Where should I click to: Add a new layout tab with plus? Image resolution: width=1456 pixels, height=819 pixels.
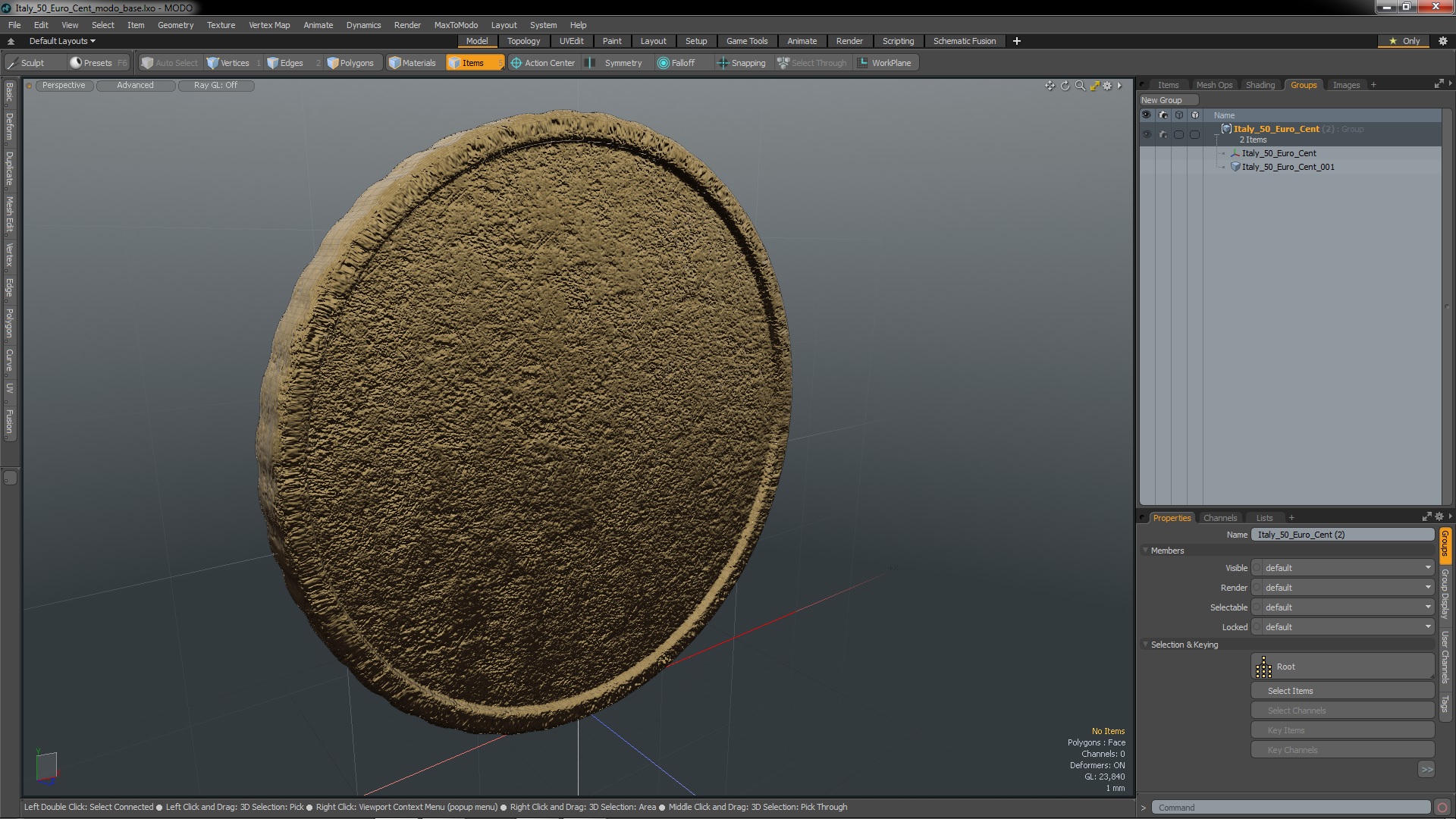(x=1016, y=41)
